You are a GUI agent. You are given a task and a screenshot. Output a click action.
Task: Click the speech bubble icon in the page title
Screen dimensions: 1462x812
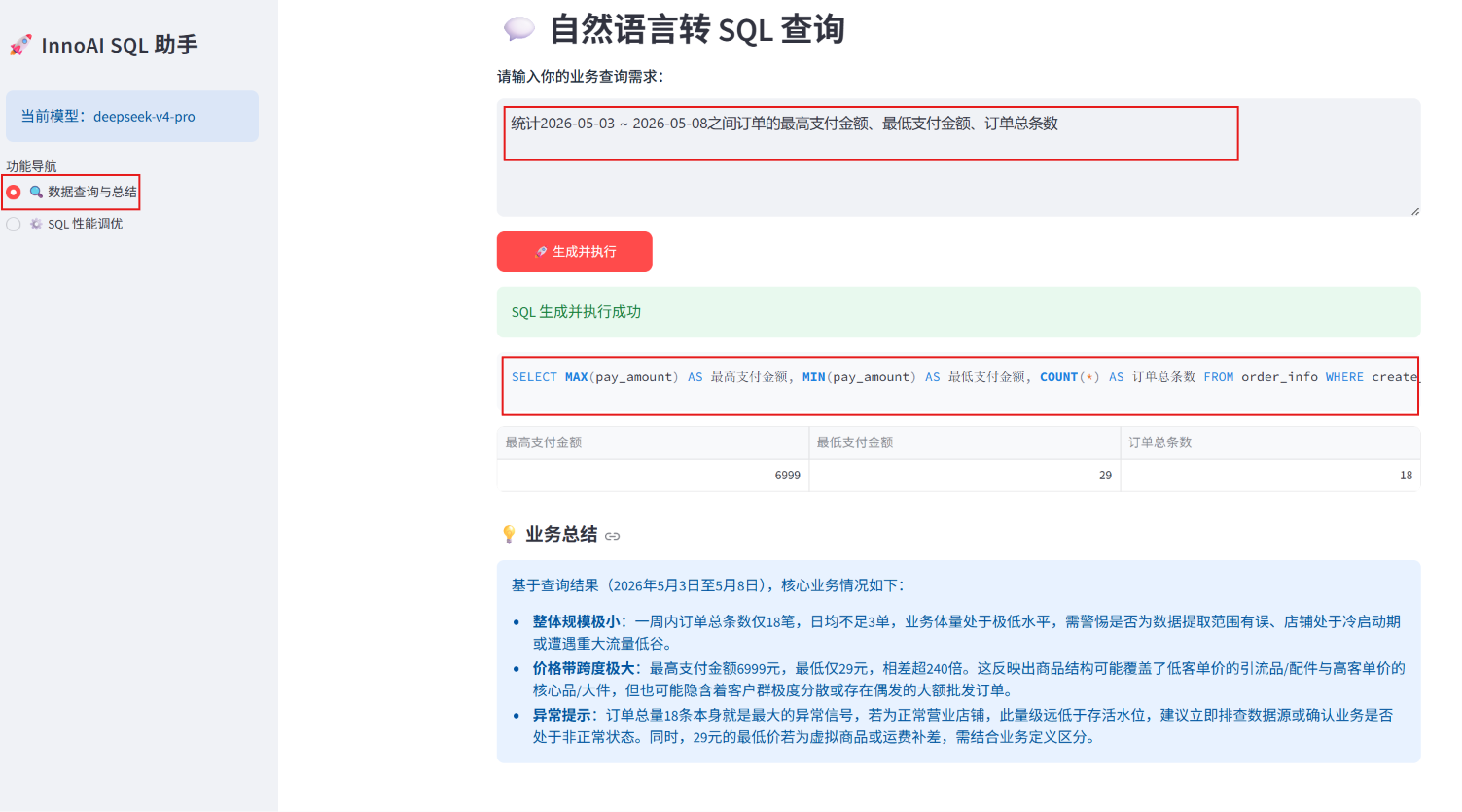click(x=518, y=29)
